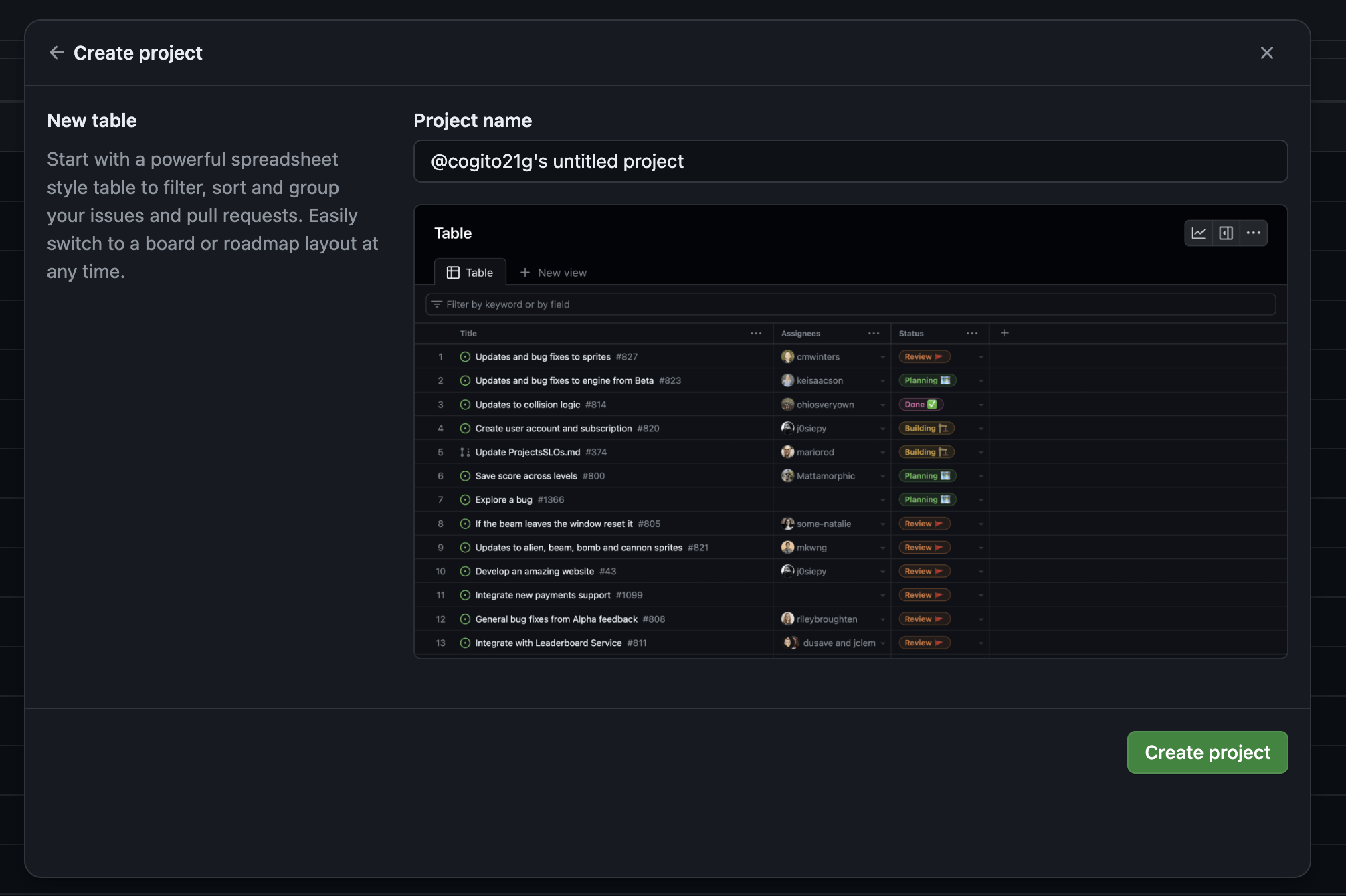
Task: Open Assignees column options menu
Action: pyautogui.click(x=874, y=334)
